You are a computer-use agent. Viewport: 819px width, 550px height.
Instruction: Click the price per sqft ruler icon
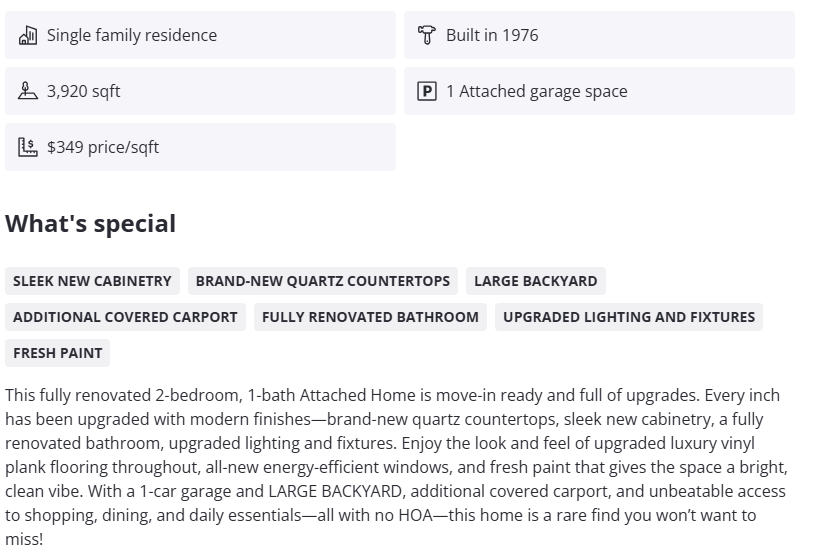pyautogui.click(x=28, y=147)
